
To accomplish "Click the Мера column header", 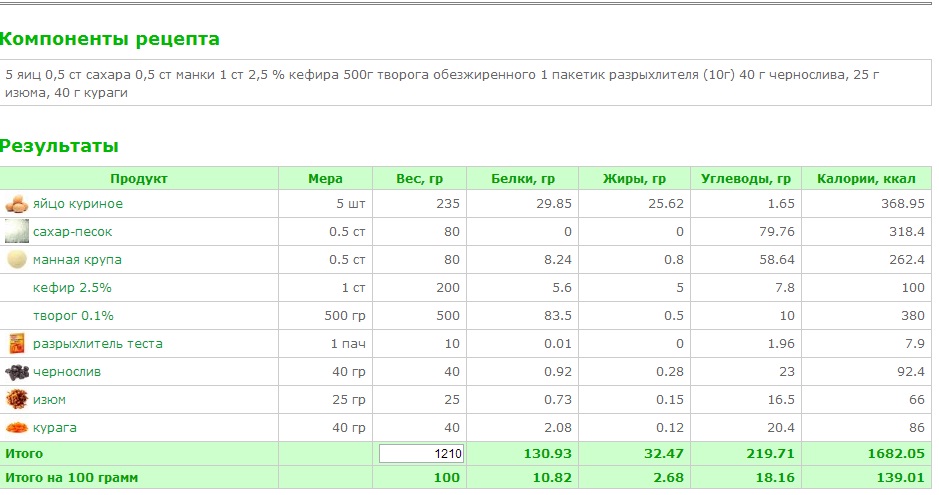I will coord(325,178).
